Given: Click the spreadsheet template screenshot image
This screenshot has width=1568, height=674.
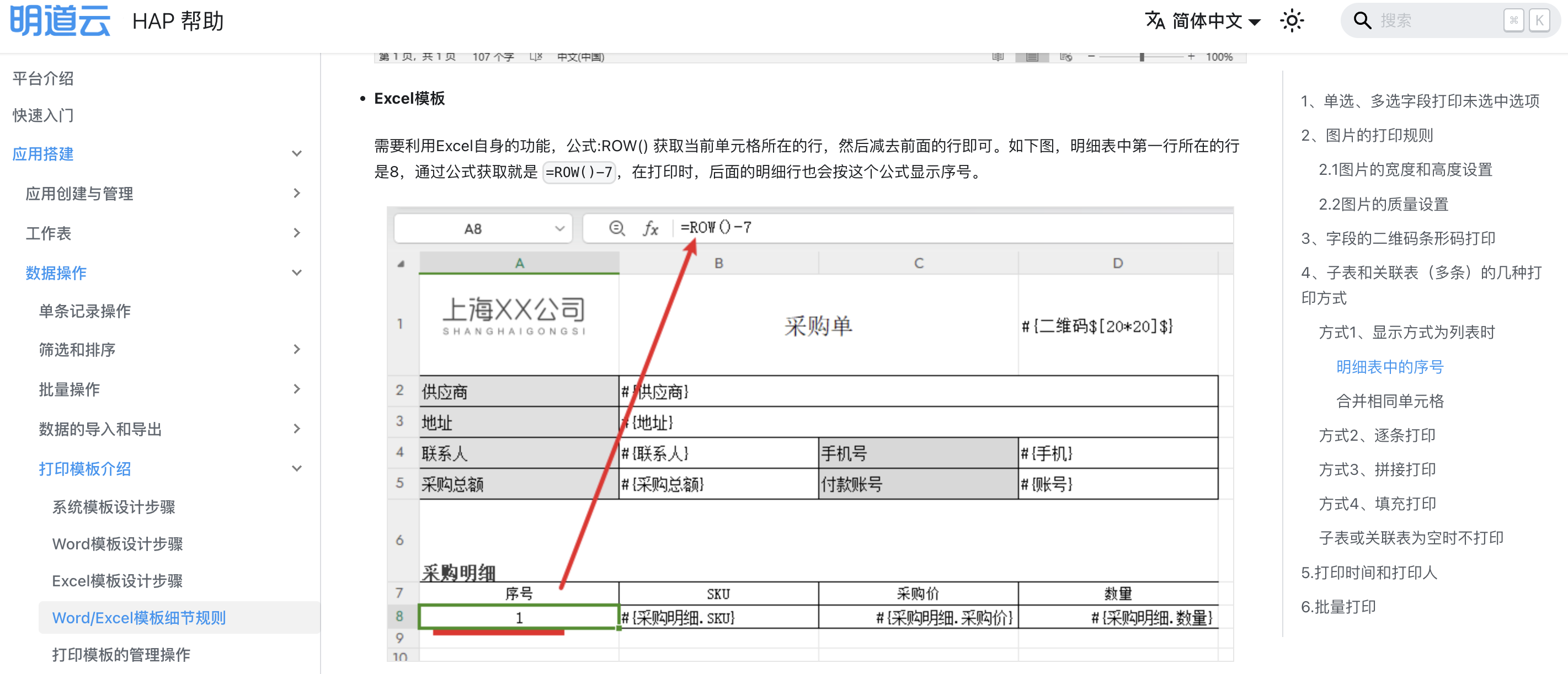Looking at the screenshot, I should [x=809, y=433].
